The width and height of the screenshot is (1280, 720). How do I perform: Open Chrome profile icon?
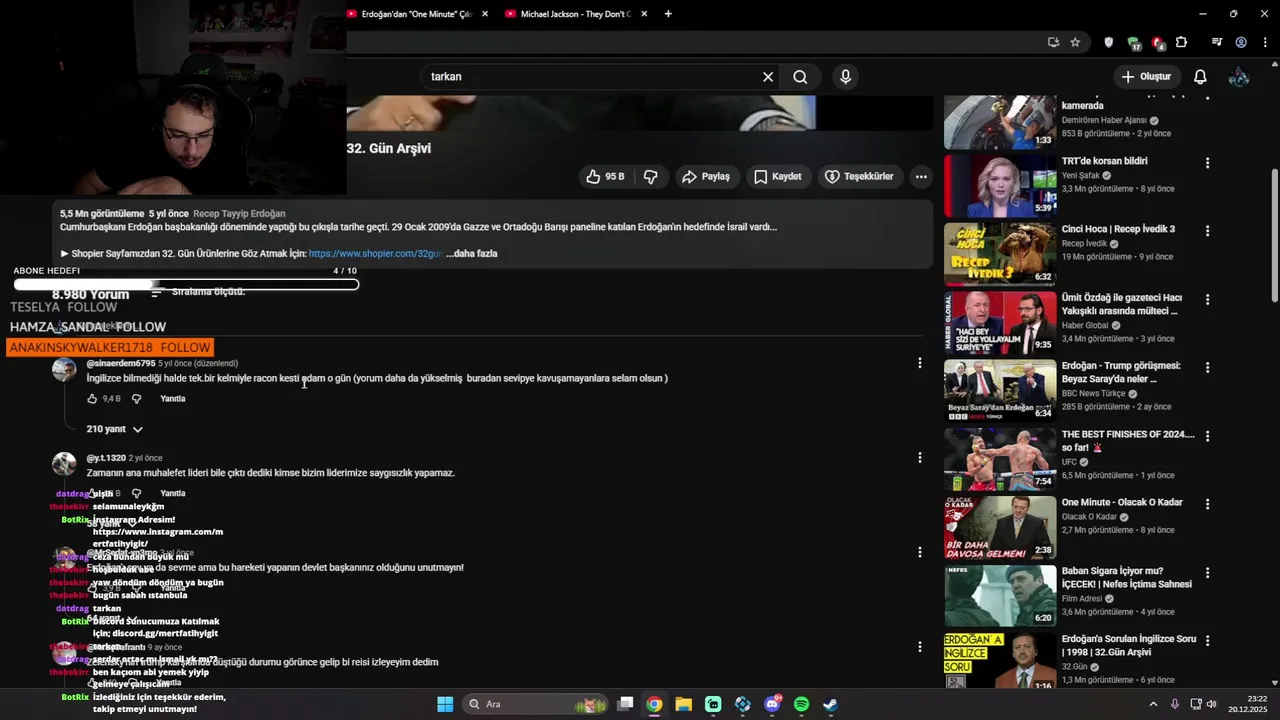[x=1241, y=42]
